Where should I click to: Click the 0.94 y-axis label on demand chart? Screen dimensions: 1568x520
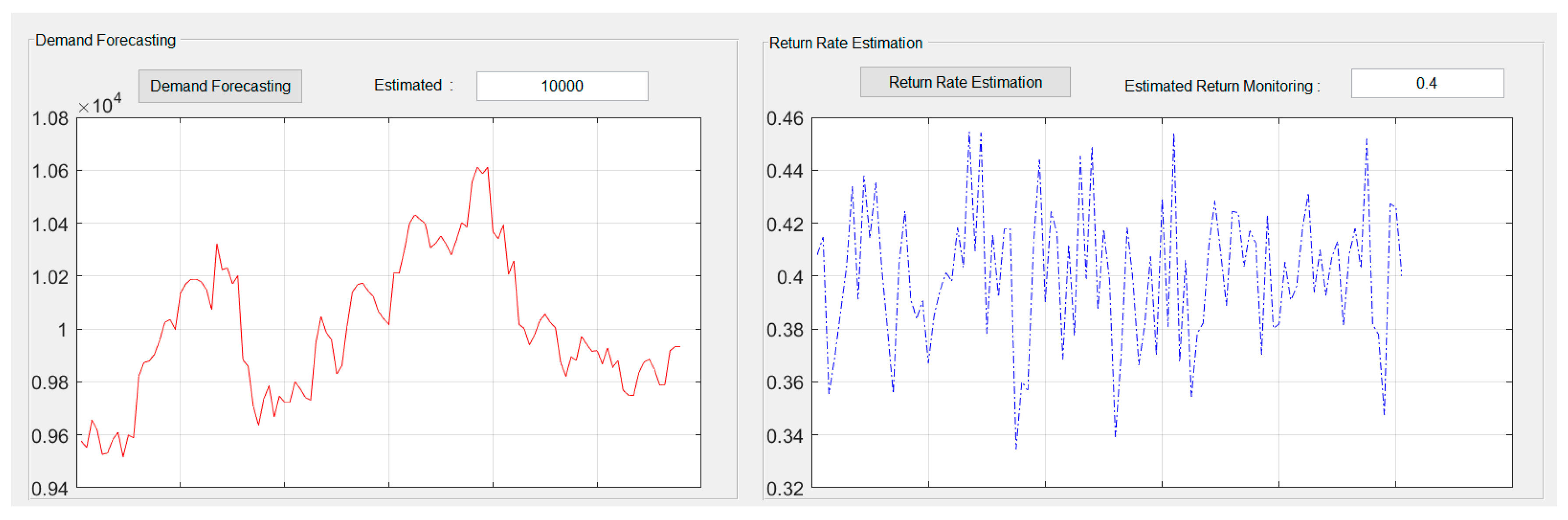pos(50,488)
